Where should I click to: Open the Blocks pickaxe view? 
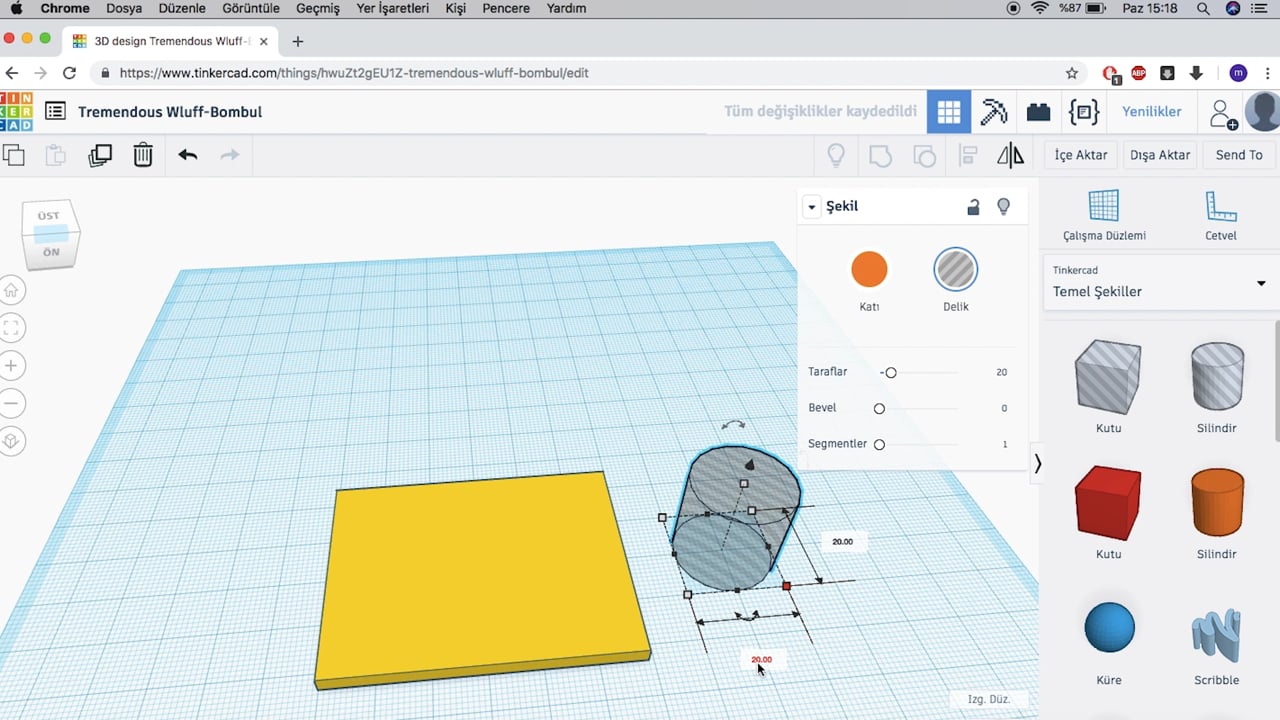(x=993, y=112)
